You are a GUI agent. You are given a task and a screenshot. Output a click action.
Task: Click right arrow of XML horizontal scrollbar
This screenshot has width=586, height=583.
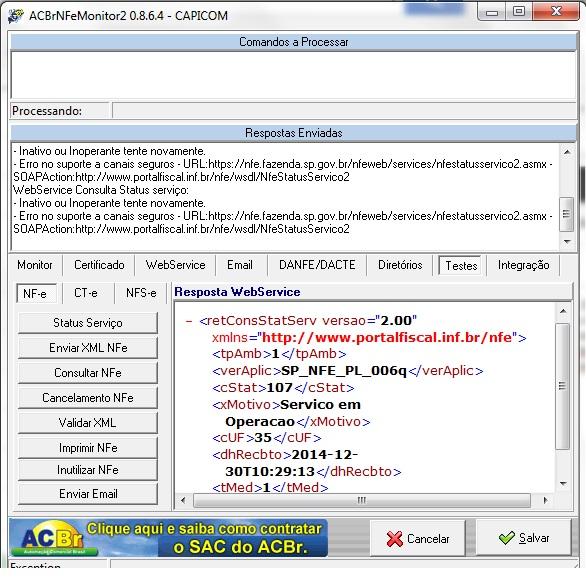pos(546,500)
